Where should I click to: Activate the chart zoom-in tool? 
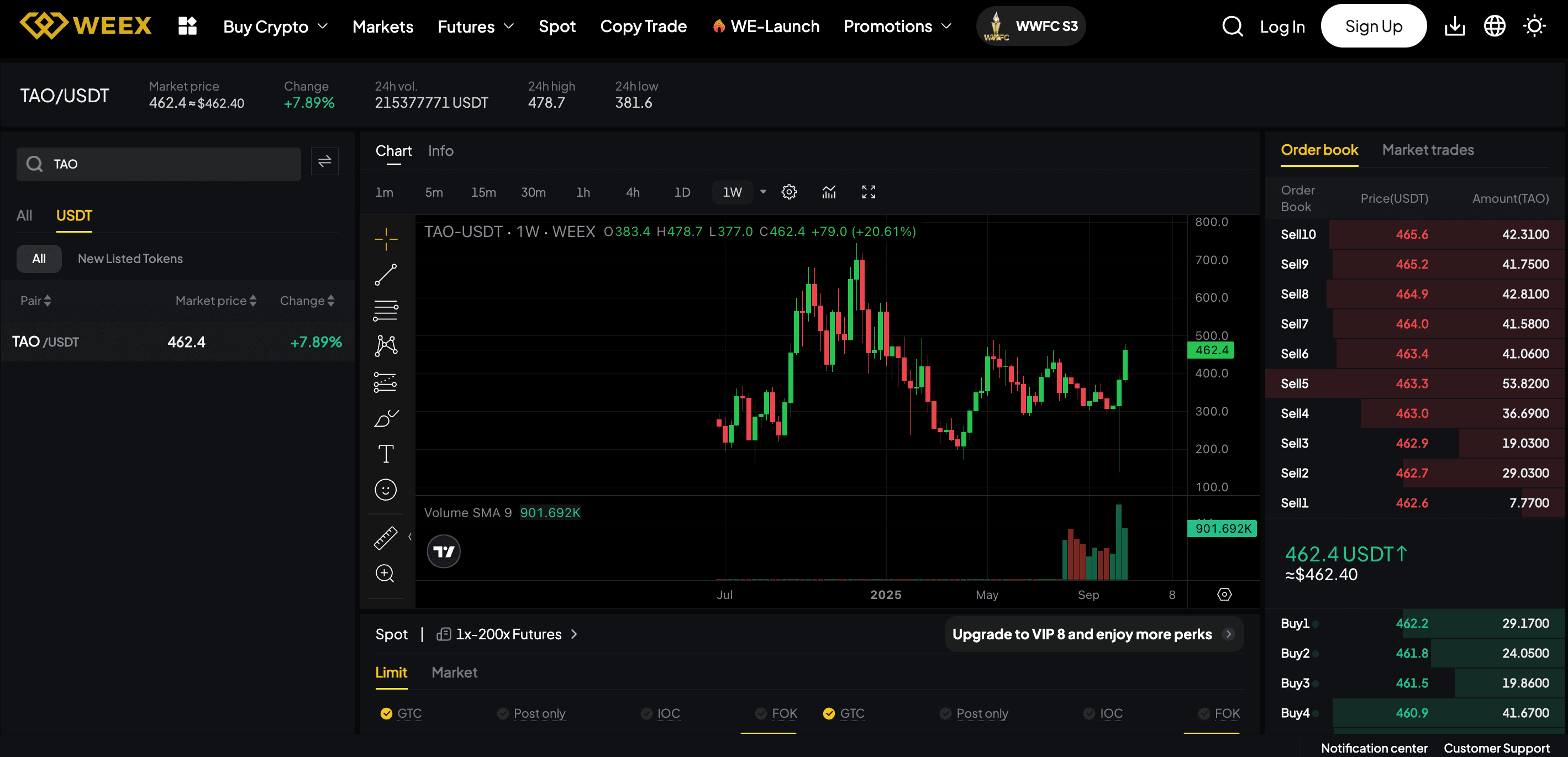click(386, 573)
